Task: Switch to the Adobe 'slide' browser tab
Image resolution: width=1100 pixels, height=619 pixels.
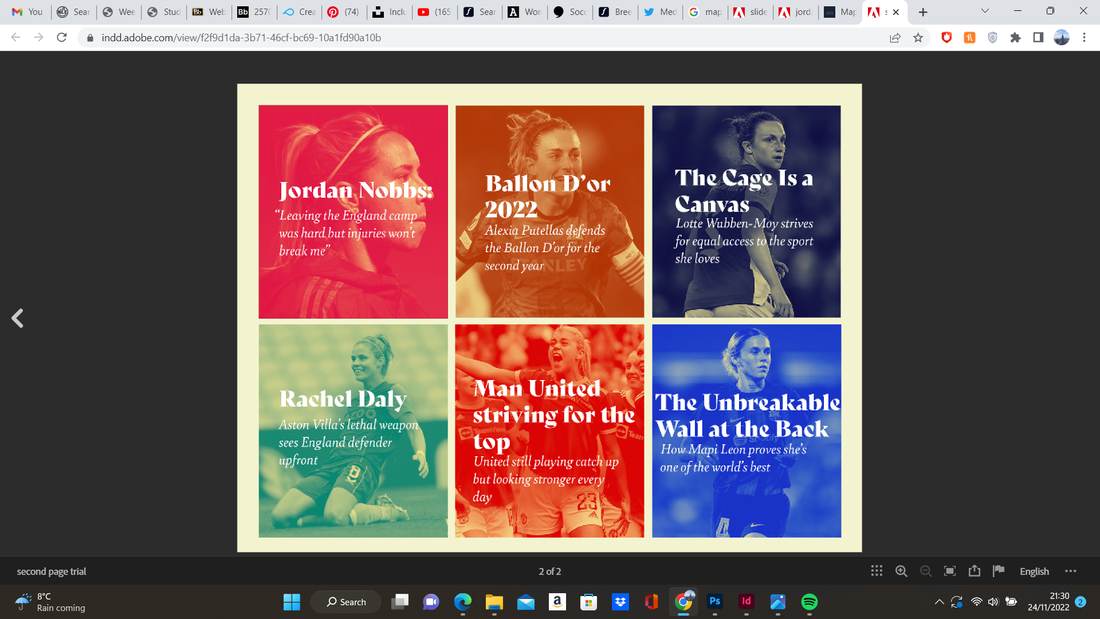Action: 750,12
